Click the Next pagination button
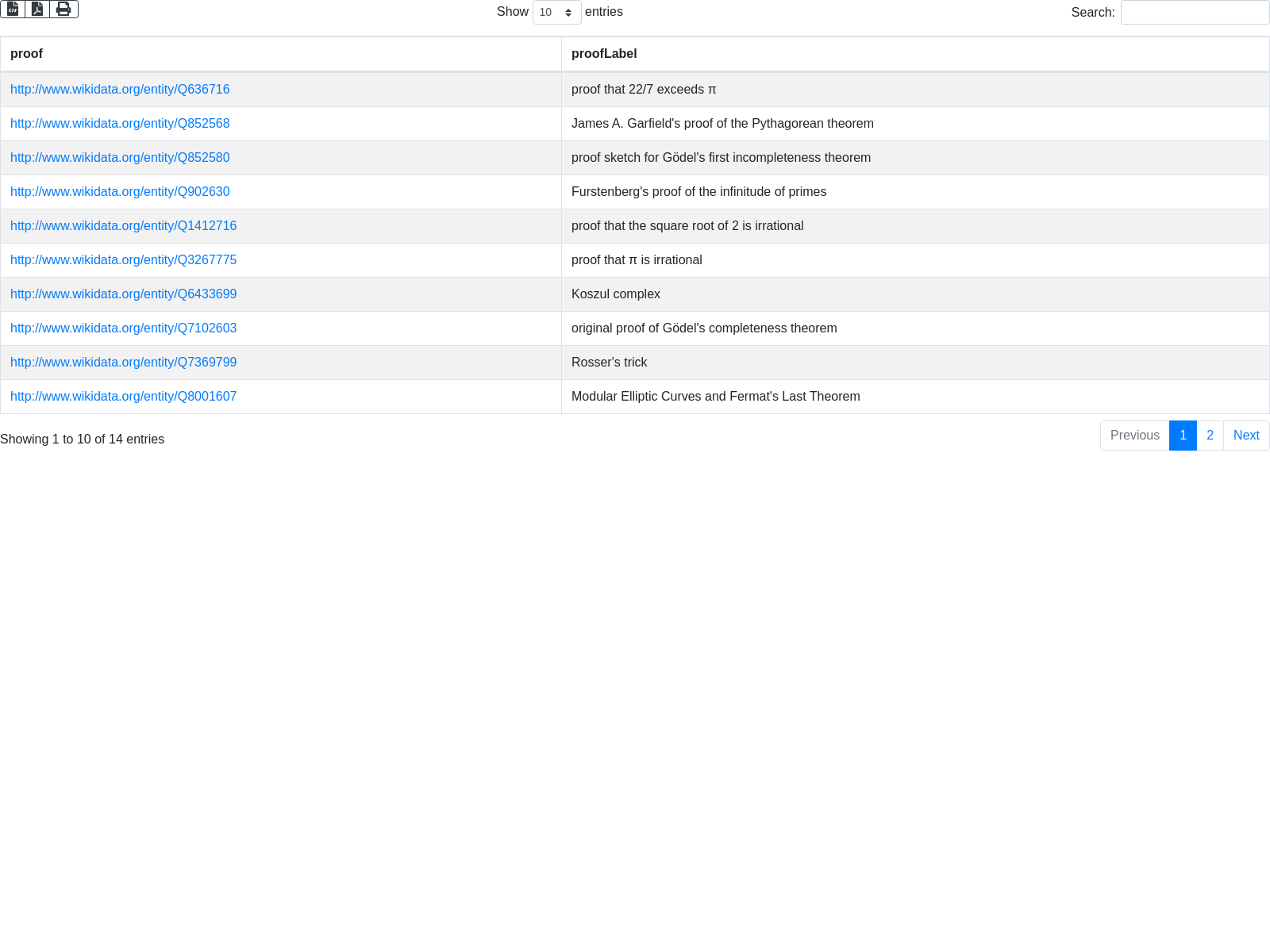1270x952 pixels. (1246, 436)
